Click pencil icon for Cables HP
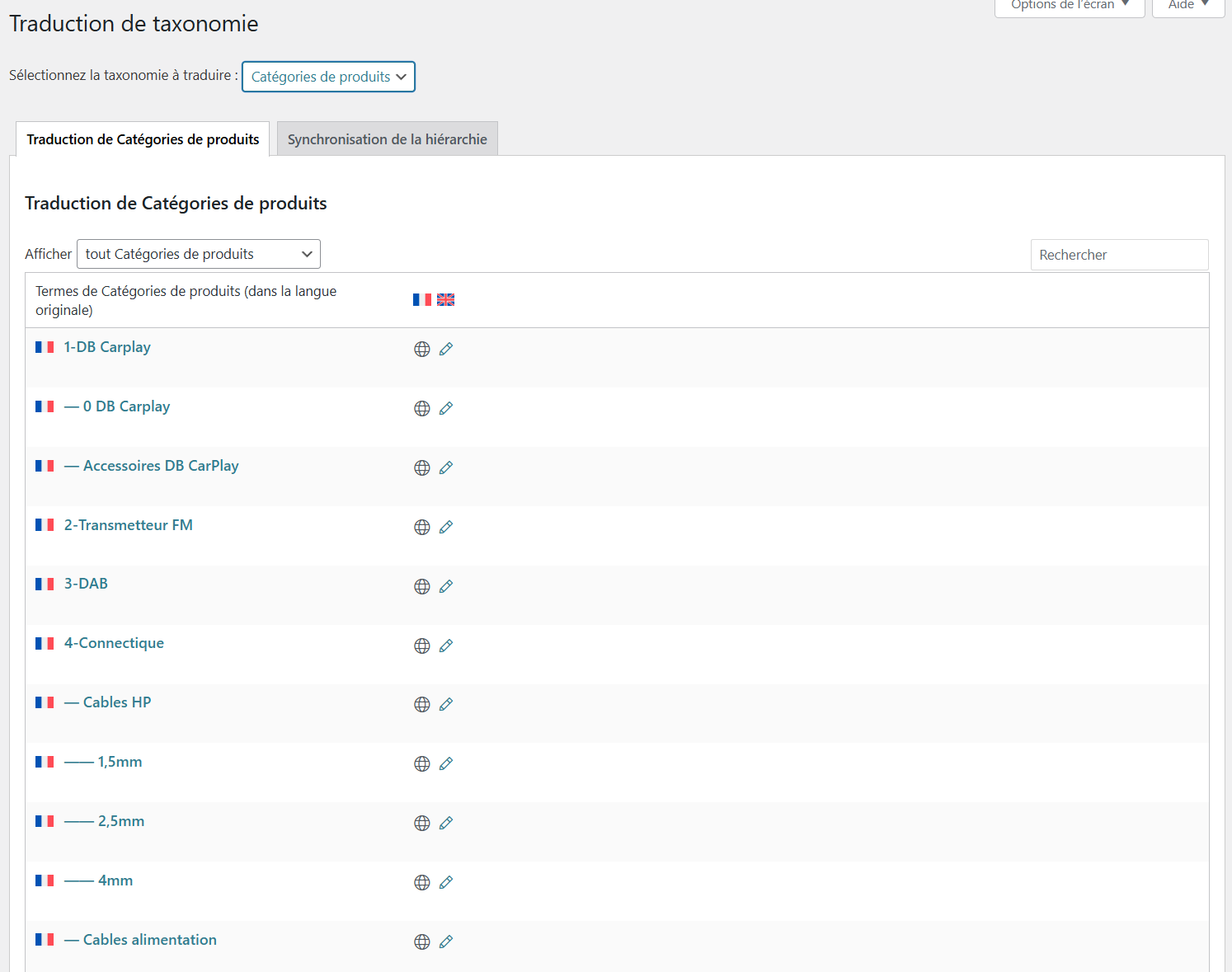 pyautogui.click(x=446, y=705)
